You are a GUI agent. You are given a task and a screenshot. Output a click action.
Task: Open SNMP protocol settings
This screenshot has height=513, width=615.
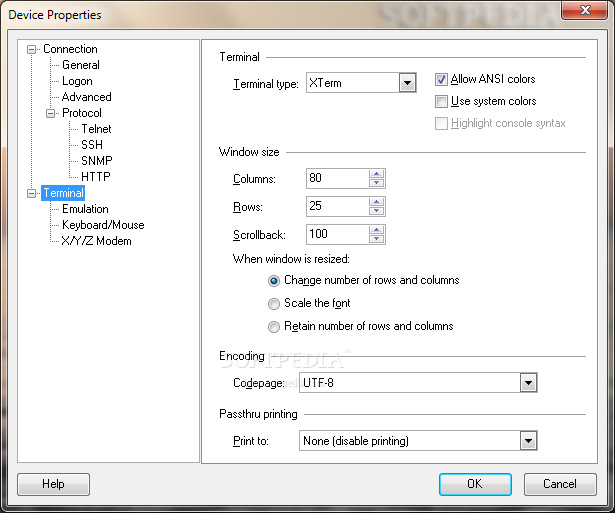[96, 161]
